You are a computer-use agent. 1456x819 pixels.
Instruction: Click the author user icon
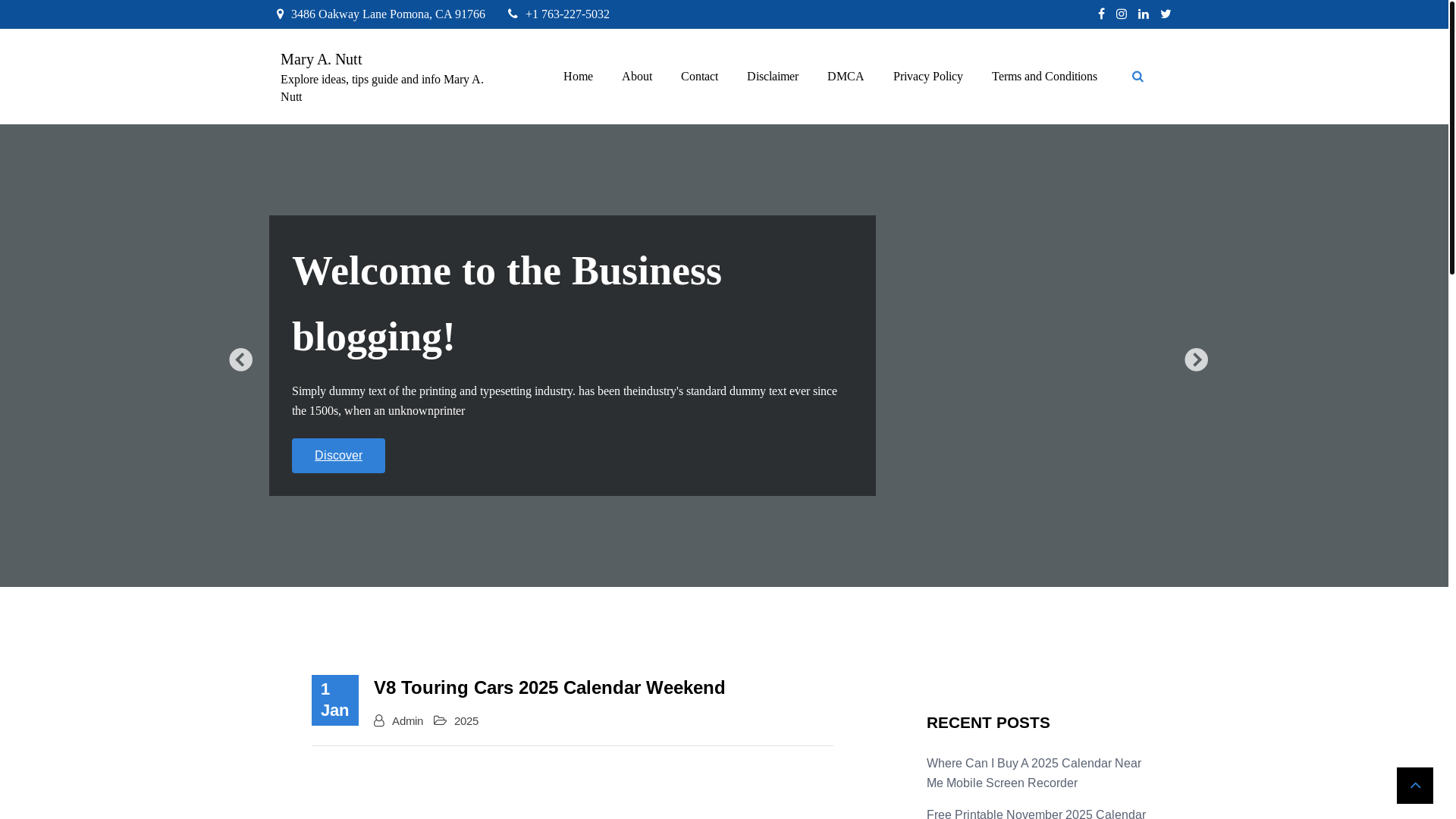pos(379,720)
